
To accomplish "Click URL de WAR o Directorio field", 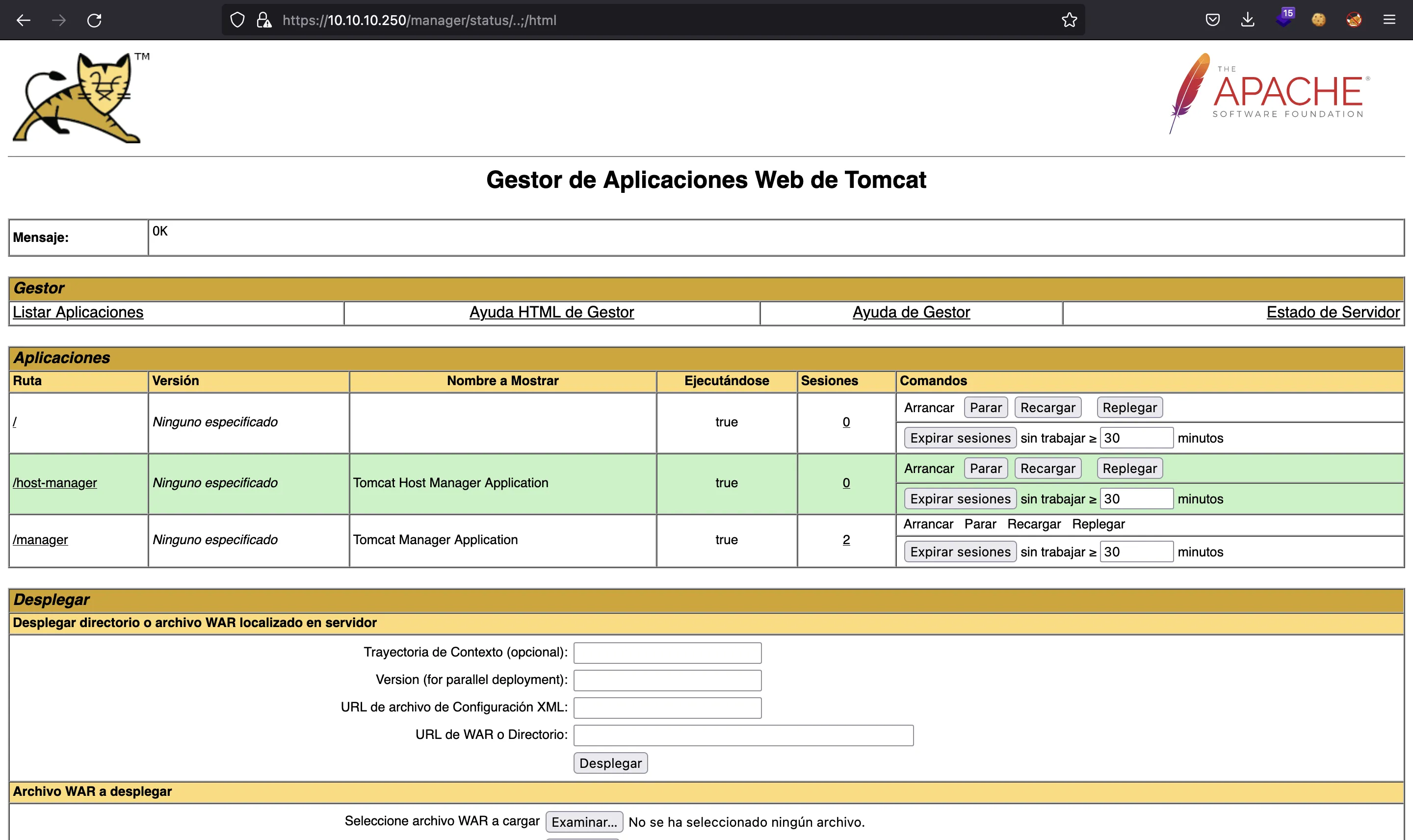I will click(x=743, y=735).
